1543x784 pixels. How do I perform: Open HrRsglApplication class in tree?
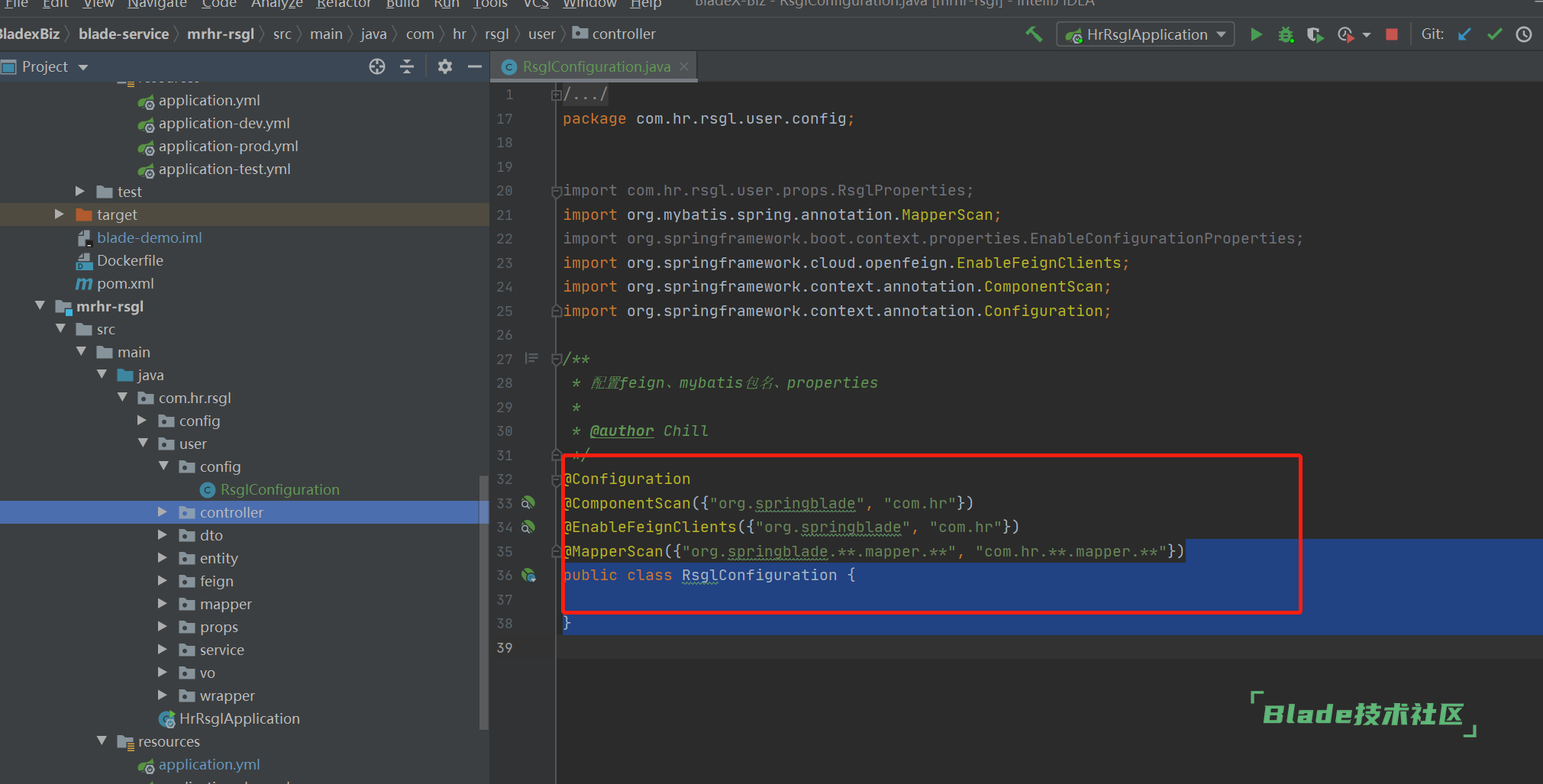tap(239, 718)
